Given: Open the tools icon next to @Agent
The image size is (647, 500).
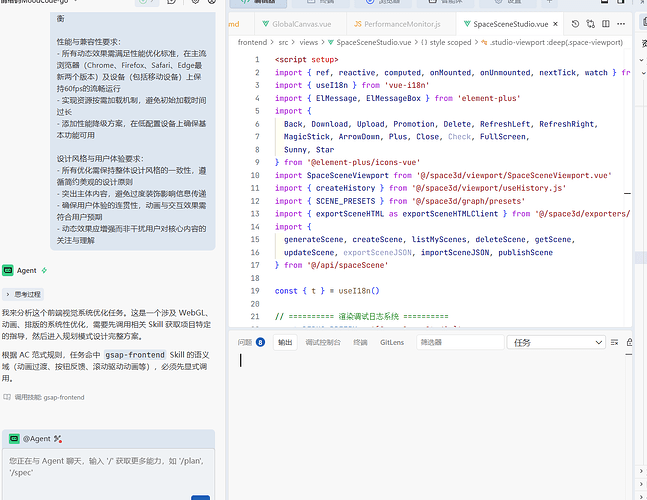Looking at the screenshot, I should pyautogui.click(x=58, y=439).
